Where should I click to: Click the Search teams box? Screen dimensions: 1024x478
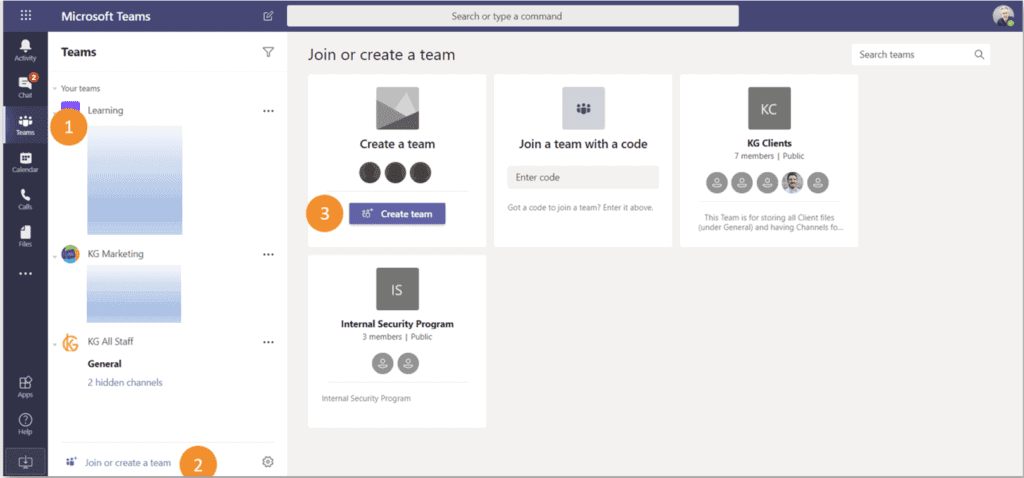click(921, 55)
